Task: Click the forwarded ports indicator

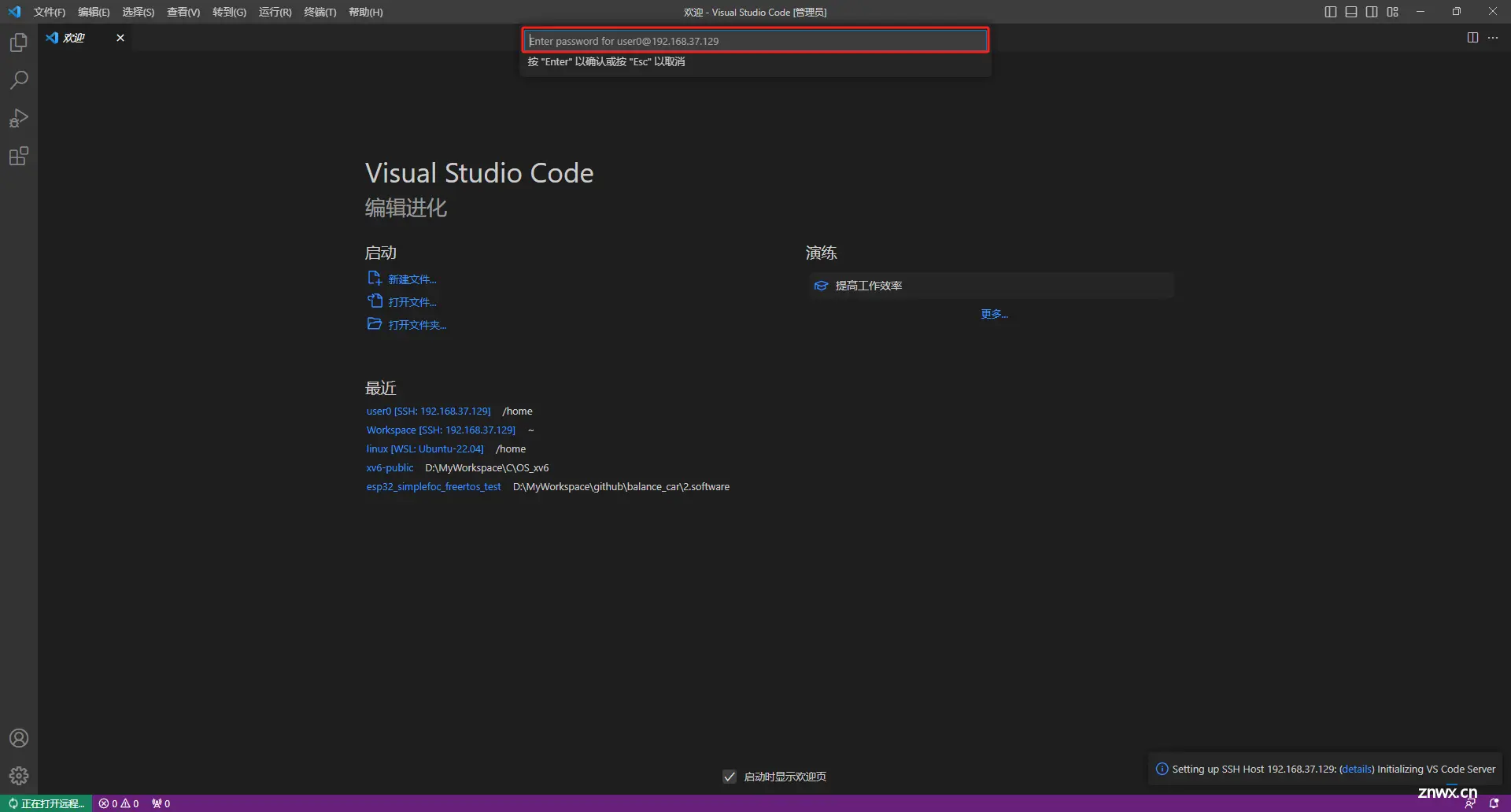Action: pos(161,803)
